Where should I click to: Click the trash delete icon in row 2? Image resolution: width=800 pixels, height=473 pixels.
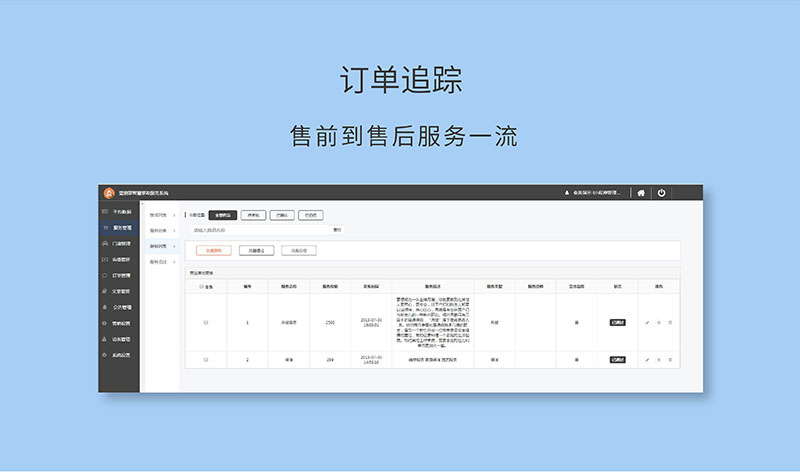pos(670,360)
